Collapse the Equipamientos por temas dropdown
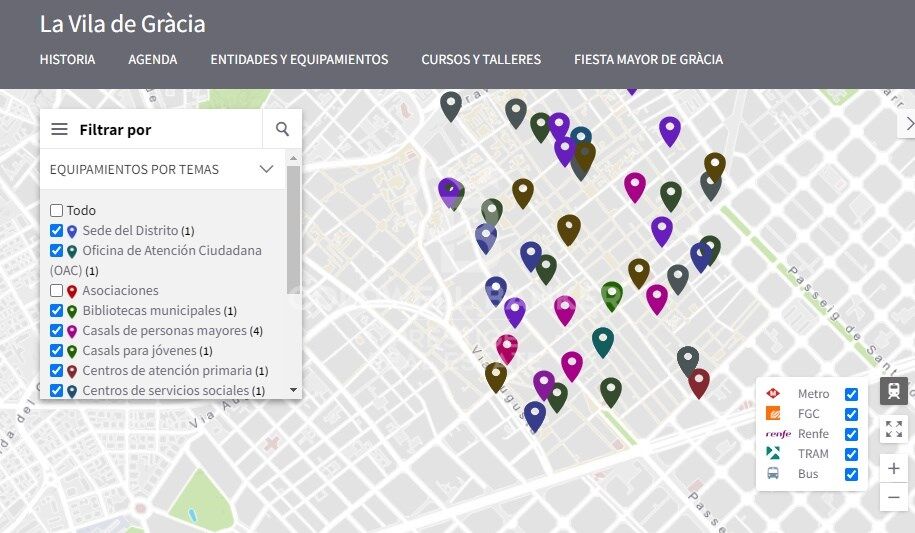915x533 pixels. tap(266, 169)
